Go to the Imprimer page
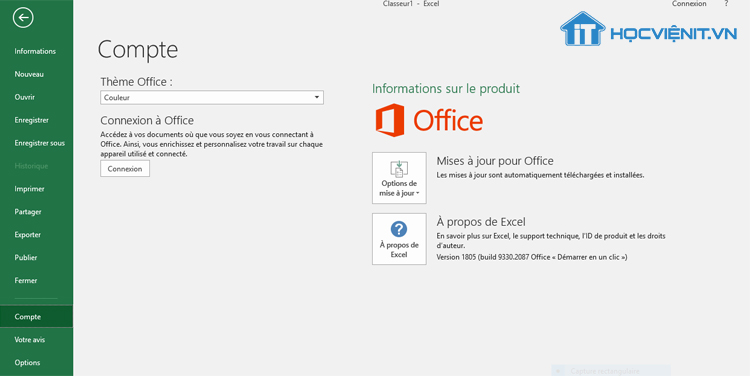750x376 pixels. pos(30,189)
